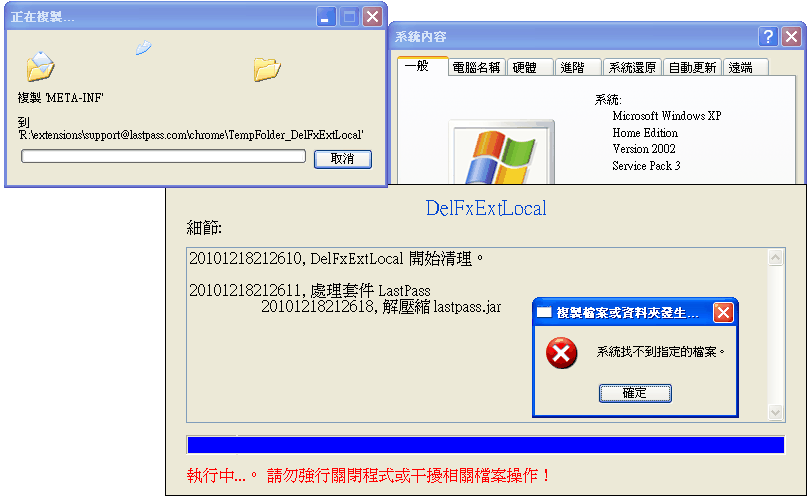Cancel the copy with 取消 button
Image resolution: width=810 pixels, height=498 pixels.
click(342, 159)
